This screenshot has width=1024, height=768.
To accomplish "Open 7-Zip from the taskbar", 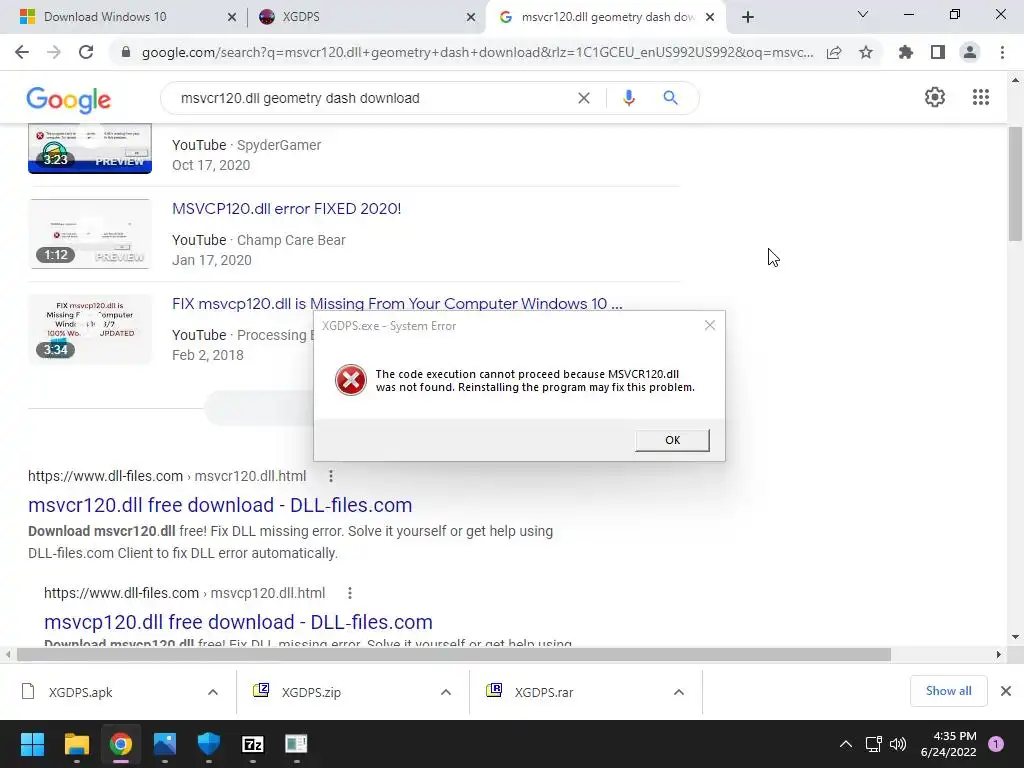I will point(253,744).
